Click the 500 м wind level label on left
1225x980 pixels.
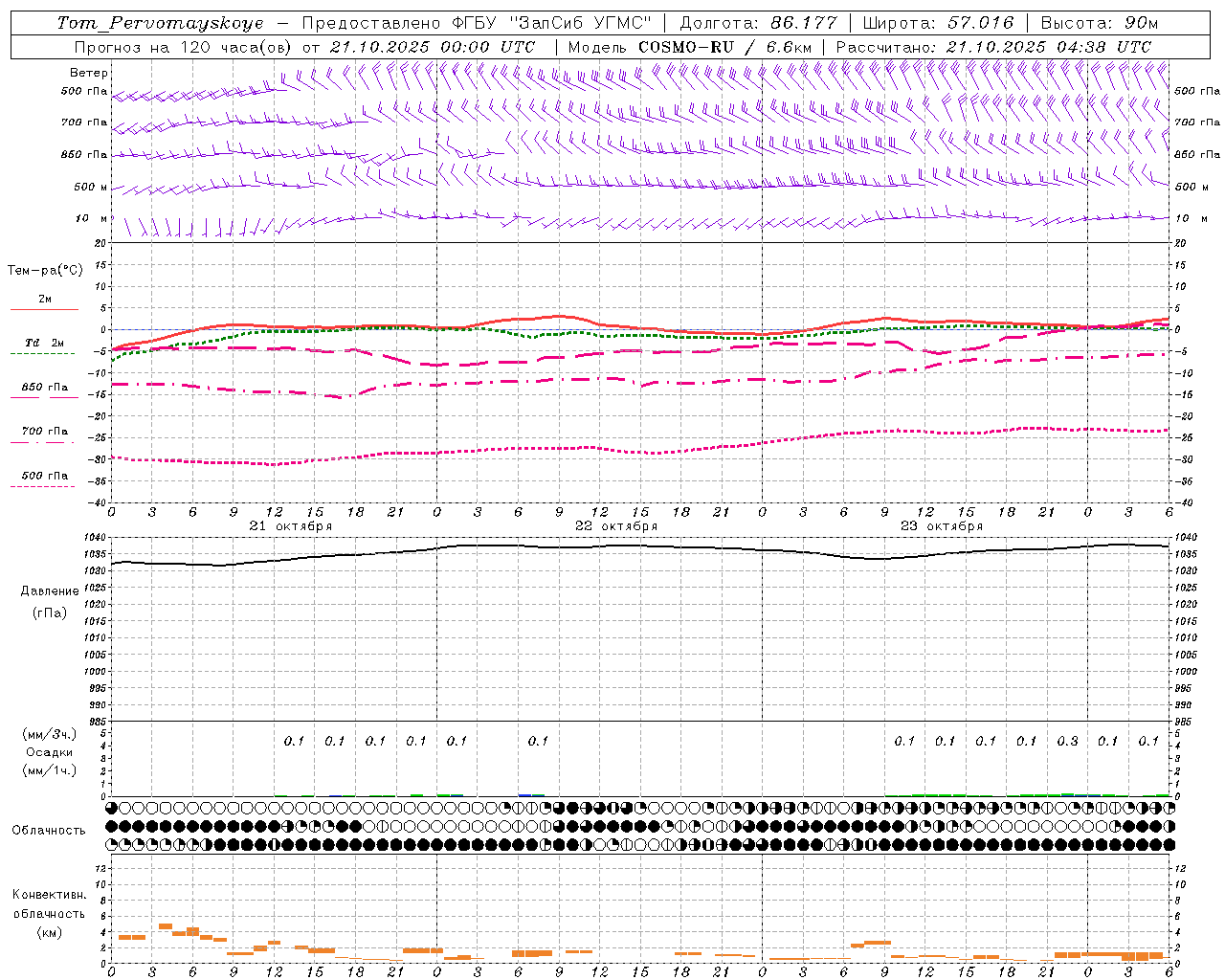[x=91, y=187]
